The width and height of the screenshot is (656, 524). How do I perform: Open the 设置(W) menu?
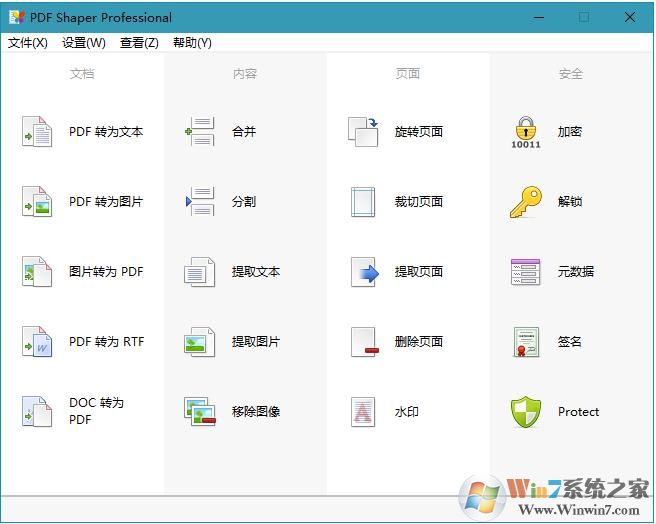84,43
